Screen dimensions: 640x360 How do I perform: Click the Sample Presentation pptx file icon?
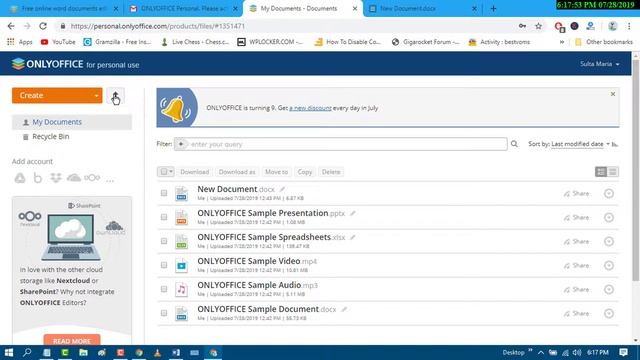point(182,218)
